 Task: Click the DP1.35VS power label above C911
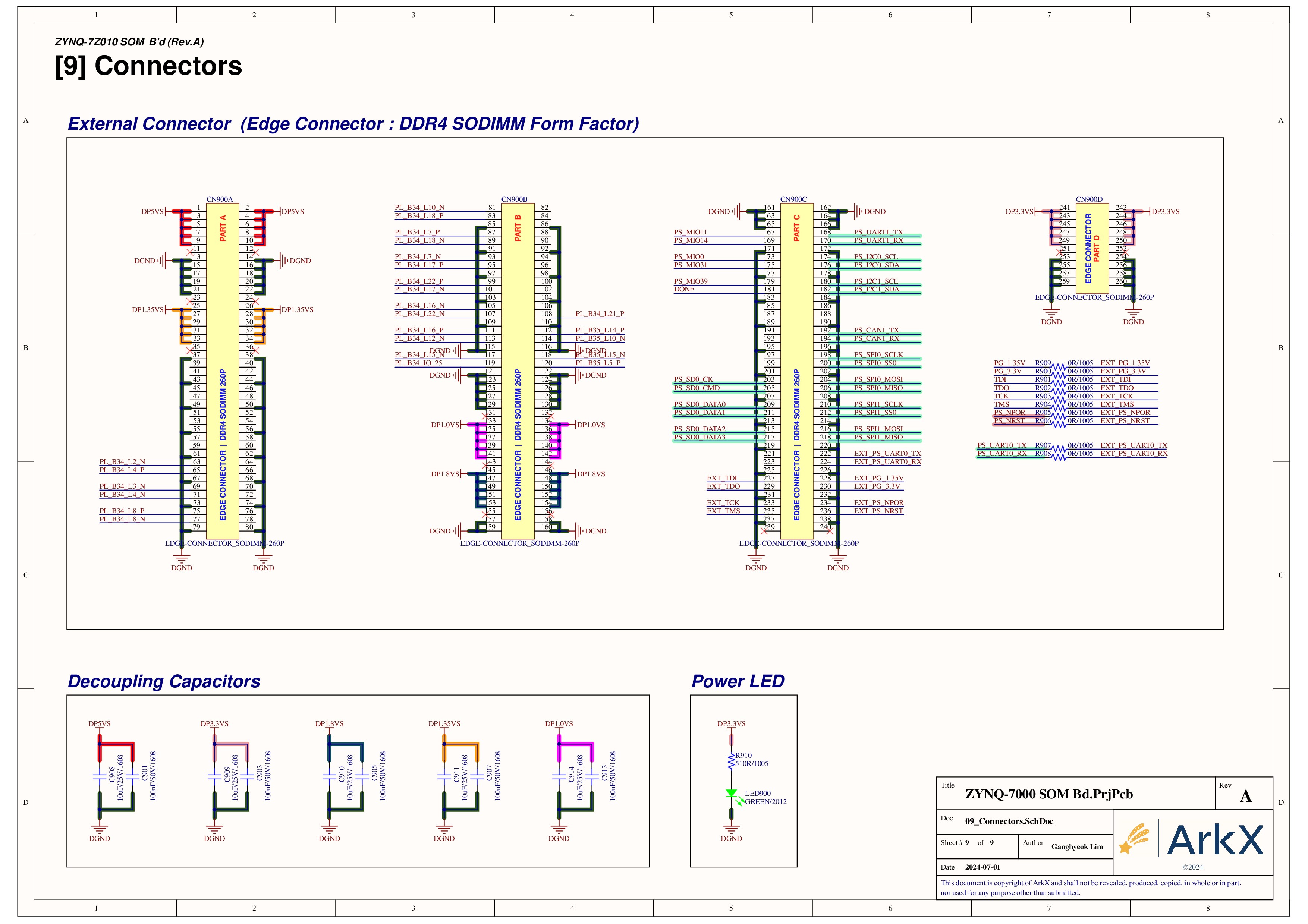pyautogui.click(x=444, y=723)
